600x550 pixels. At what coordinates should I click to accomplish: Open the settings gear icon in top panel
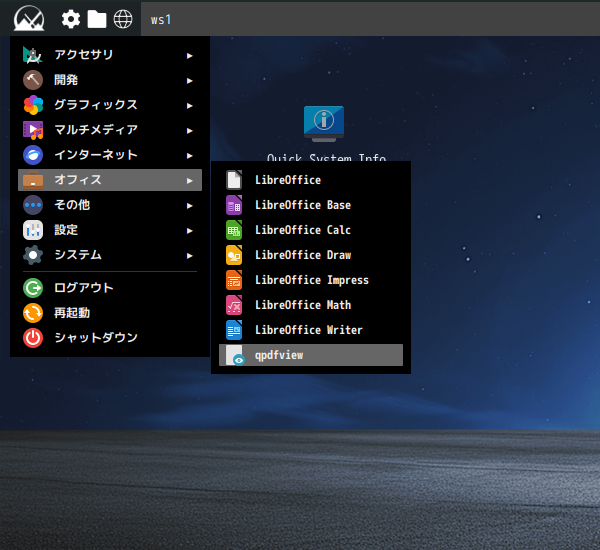71,19
